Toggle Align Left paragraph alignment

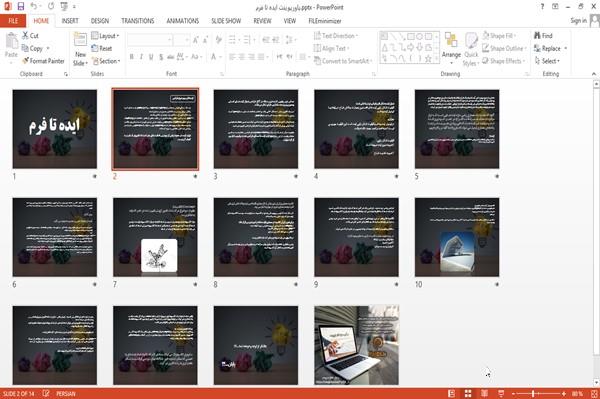232,57
